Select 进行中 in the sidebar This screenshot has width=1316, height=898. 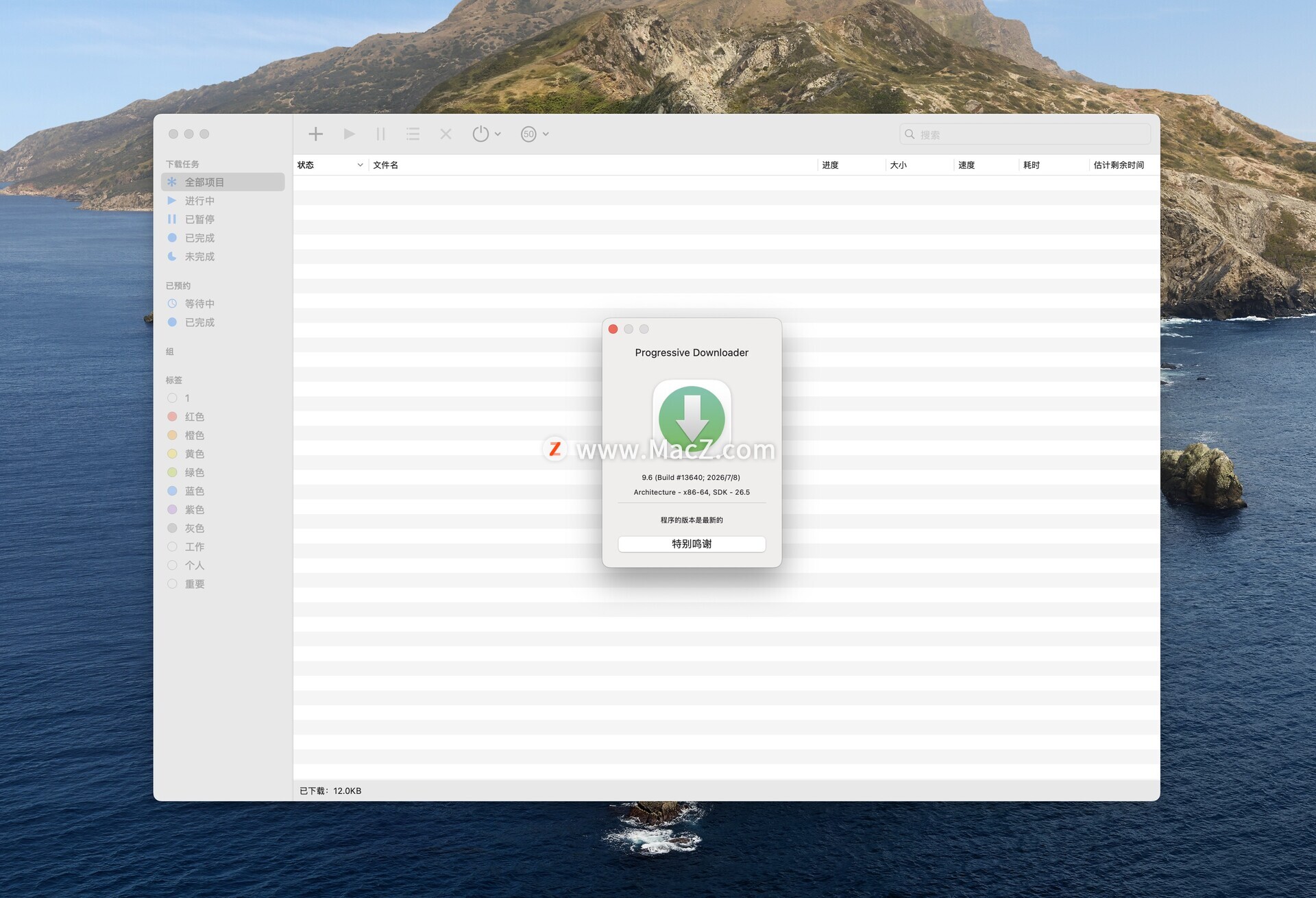pyautogui.click(x=223, y=201)
